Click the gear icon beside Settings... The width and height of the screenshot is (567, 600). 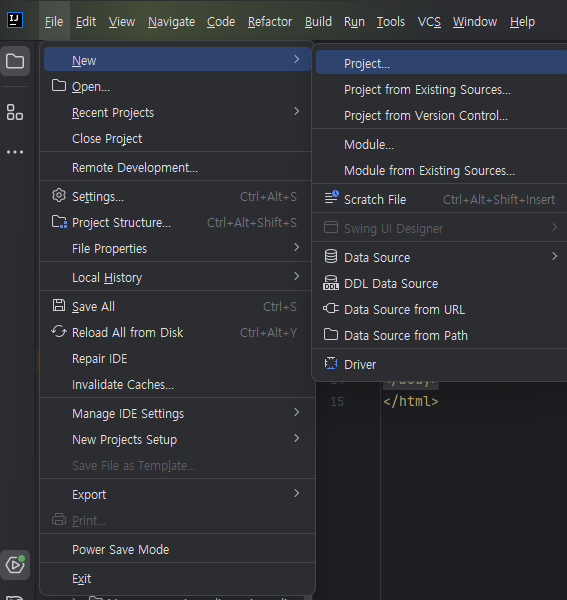click(59, 195)
